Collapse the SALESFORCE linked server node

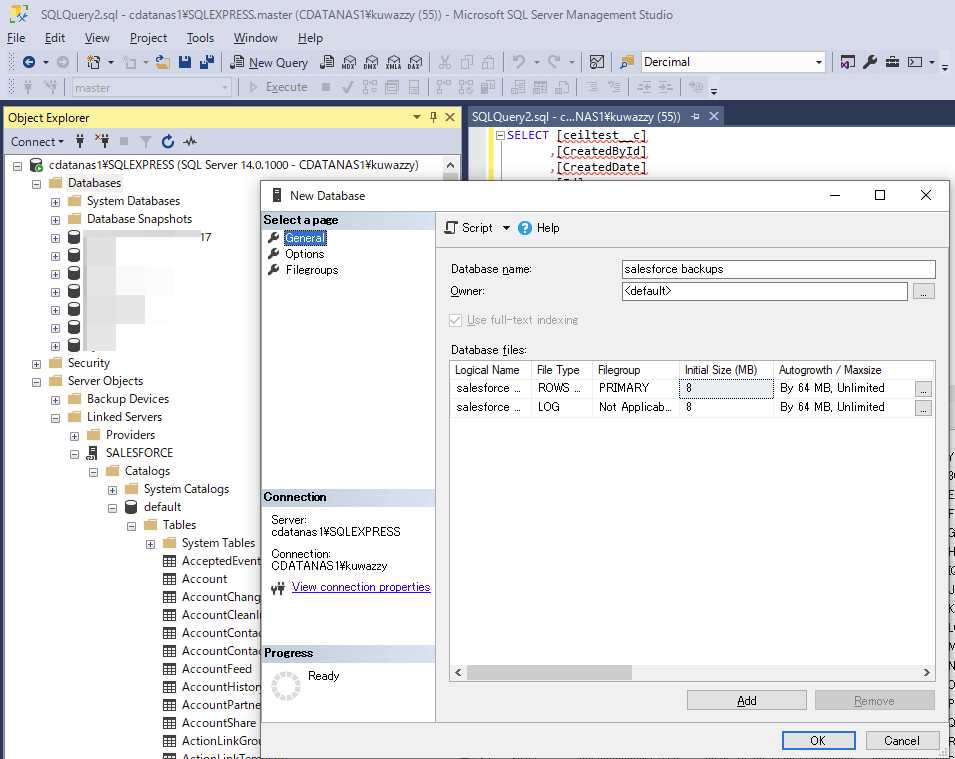coord(75,453)
